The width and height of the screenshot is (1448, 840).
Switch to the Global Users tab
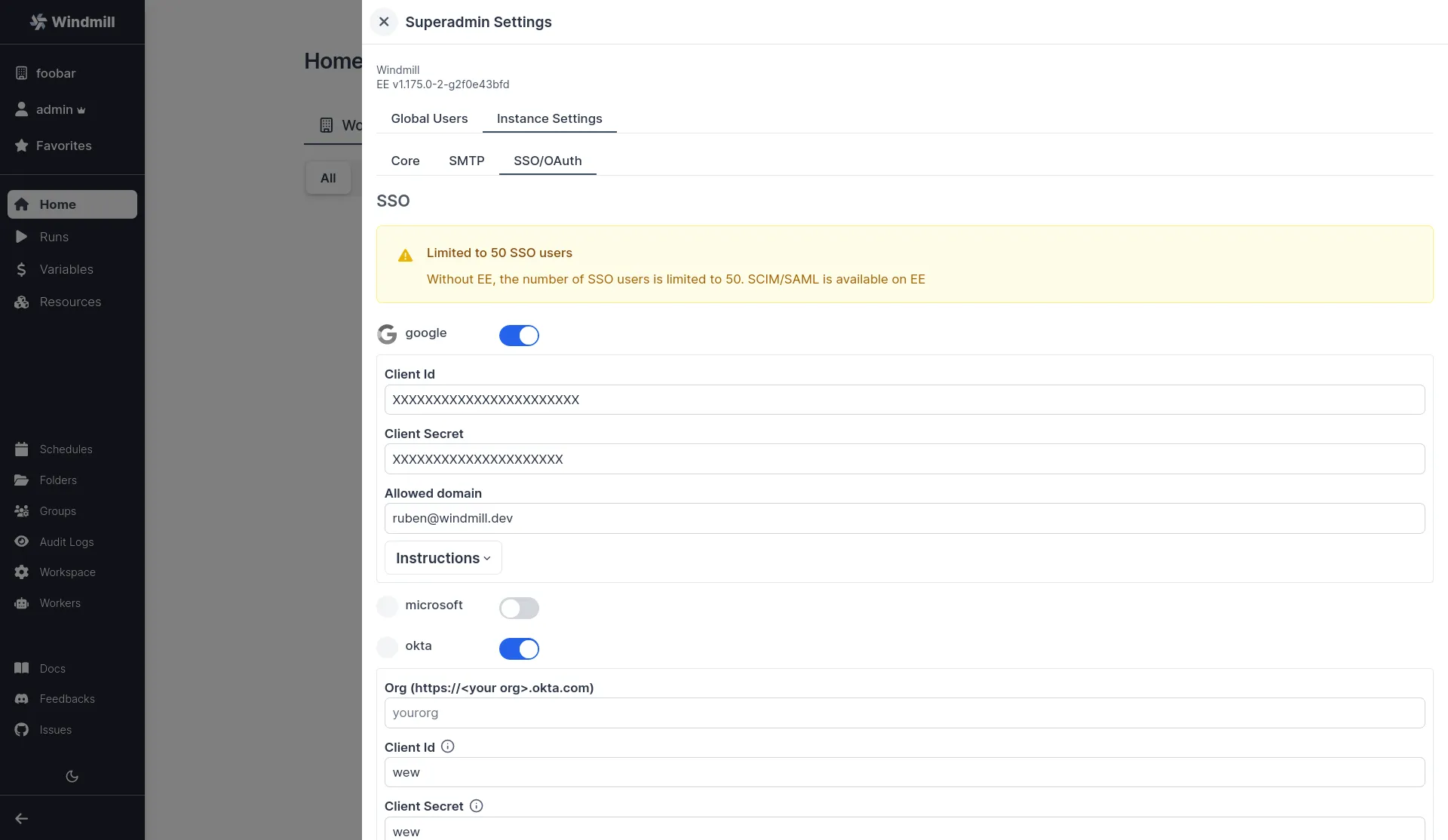(x=429, y=118)
